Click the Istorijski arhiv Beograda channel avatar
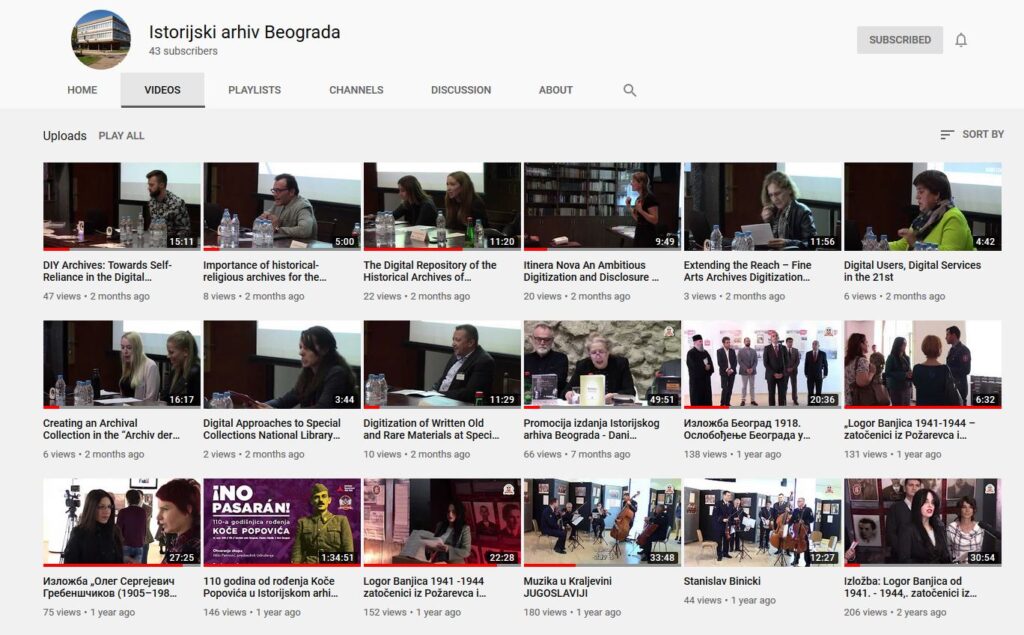Viewport: 1024px width, 635px height. (x=101, y=40)
